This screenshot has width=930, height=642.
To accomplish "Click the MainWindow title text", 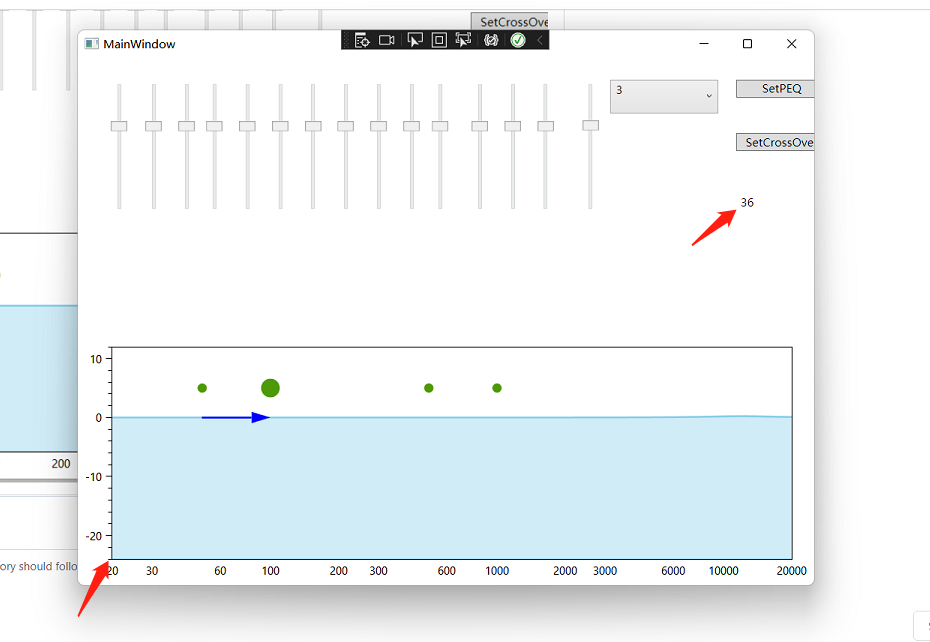I will (139, 44).
